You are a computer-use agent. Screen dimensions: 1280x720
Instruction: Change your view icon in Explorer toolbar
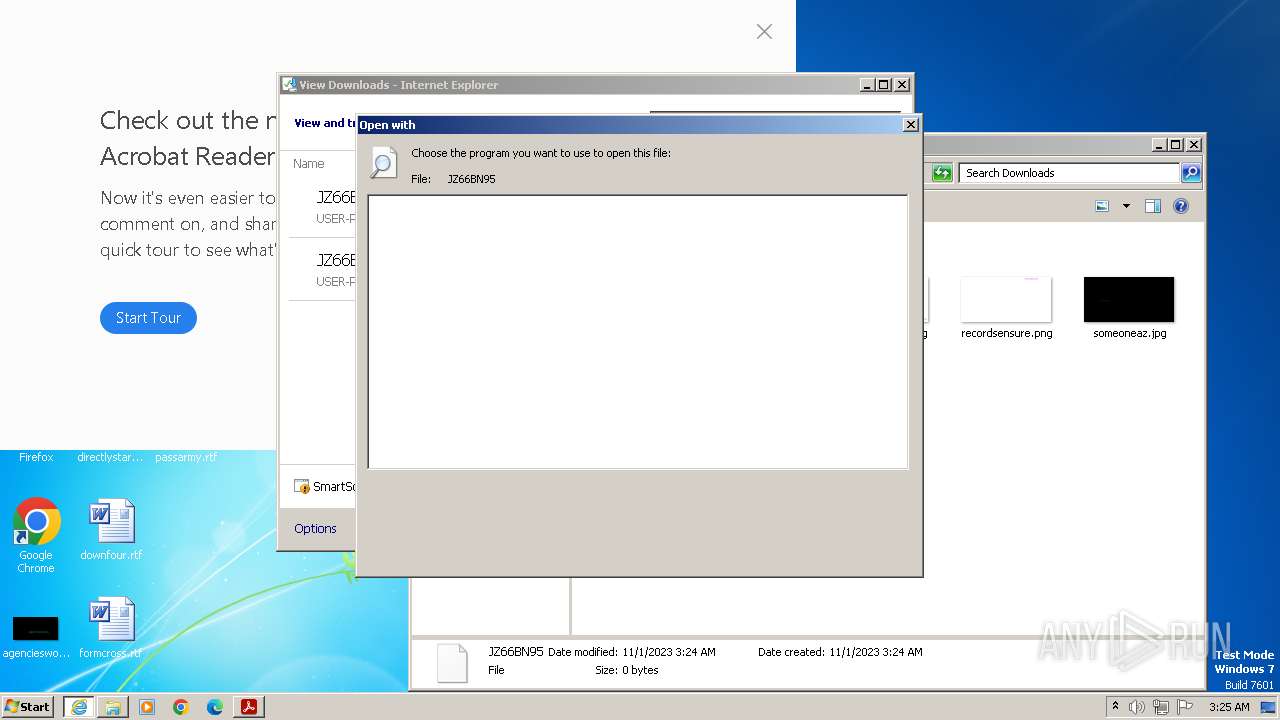pyautogui.click(x=1102, y=206)
